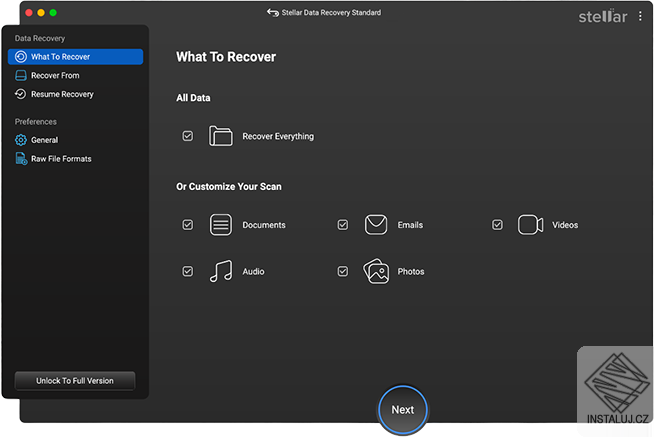Close the window with red button

click(29, 13)
